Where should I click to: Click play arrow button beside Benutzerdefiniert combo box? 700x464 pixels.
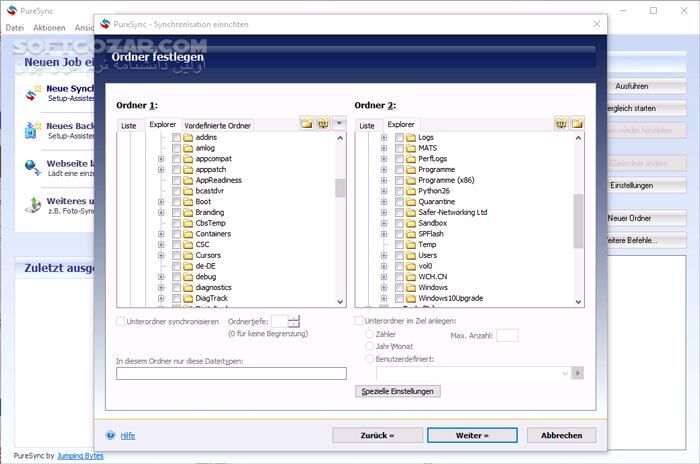578,373
